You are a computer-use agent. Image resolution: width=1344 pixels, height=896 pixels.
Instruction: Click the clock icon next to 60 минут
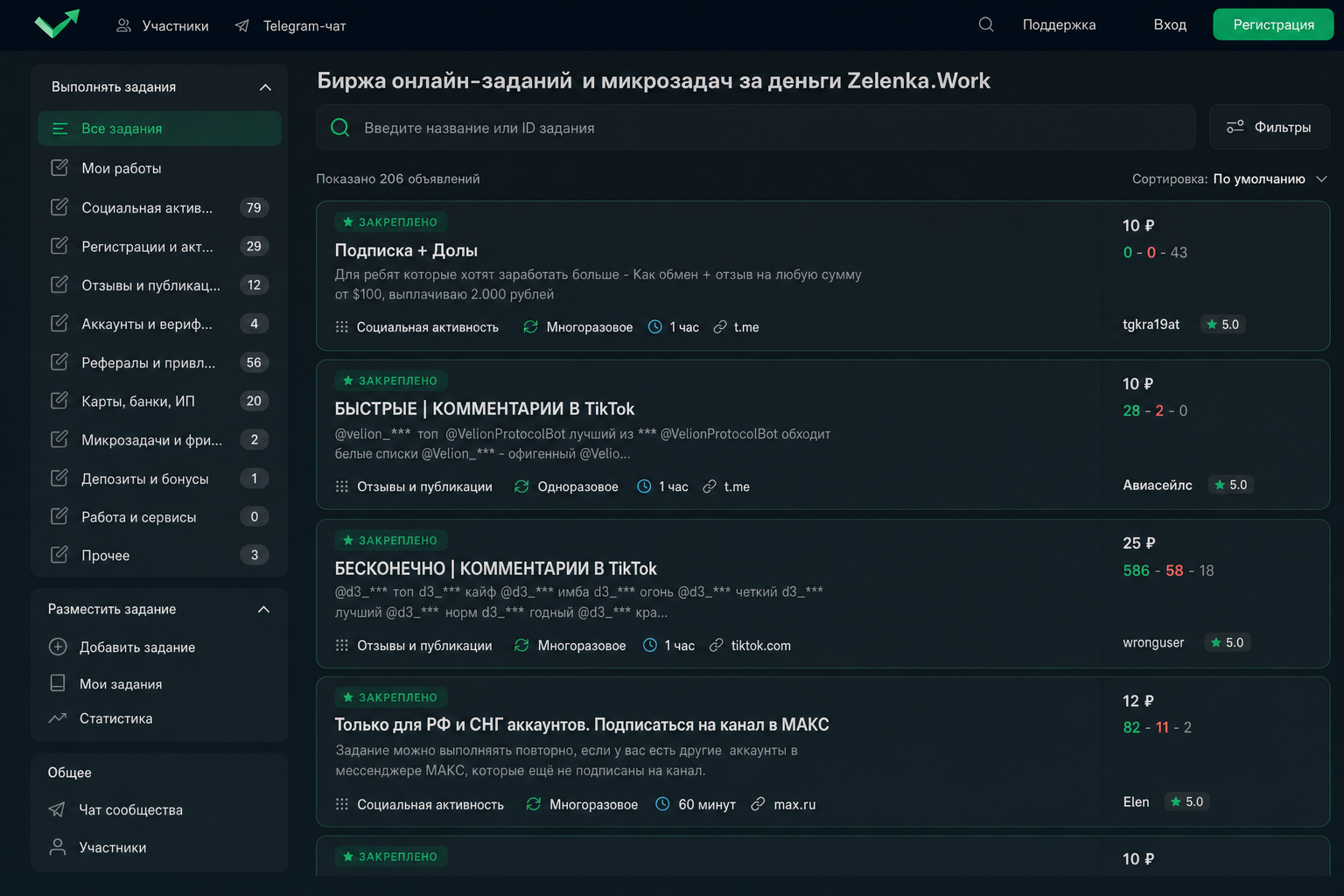(663, 804)
